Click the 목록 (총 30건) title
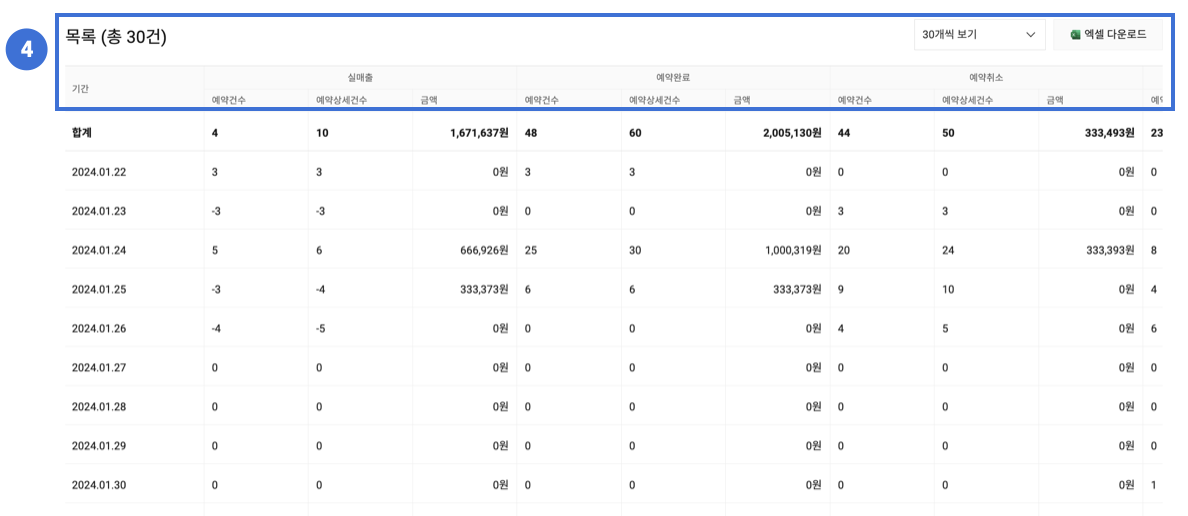Image resolution: width=1188 pixels, height=516 pixels. click(x=116, y=37)
